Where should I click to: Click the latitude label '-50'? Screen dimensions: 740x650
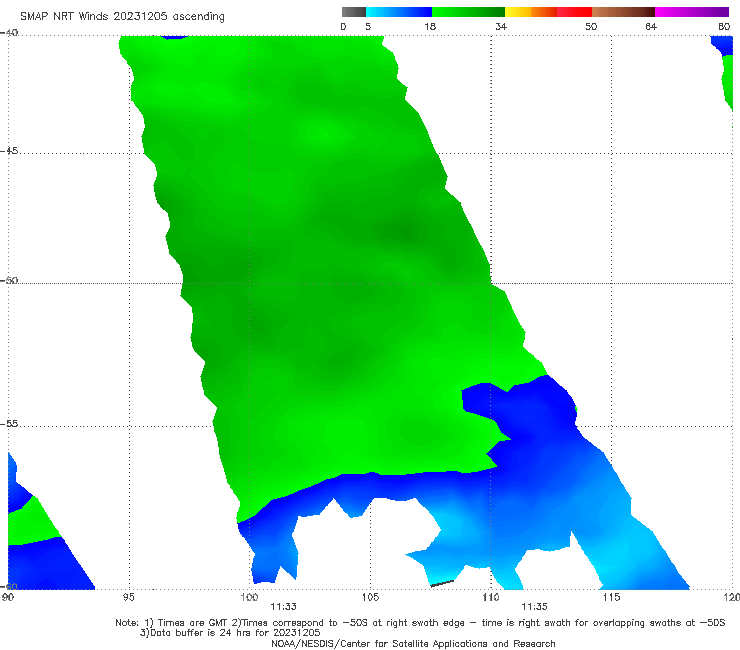tap(9, 280)
